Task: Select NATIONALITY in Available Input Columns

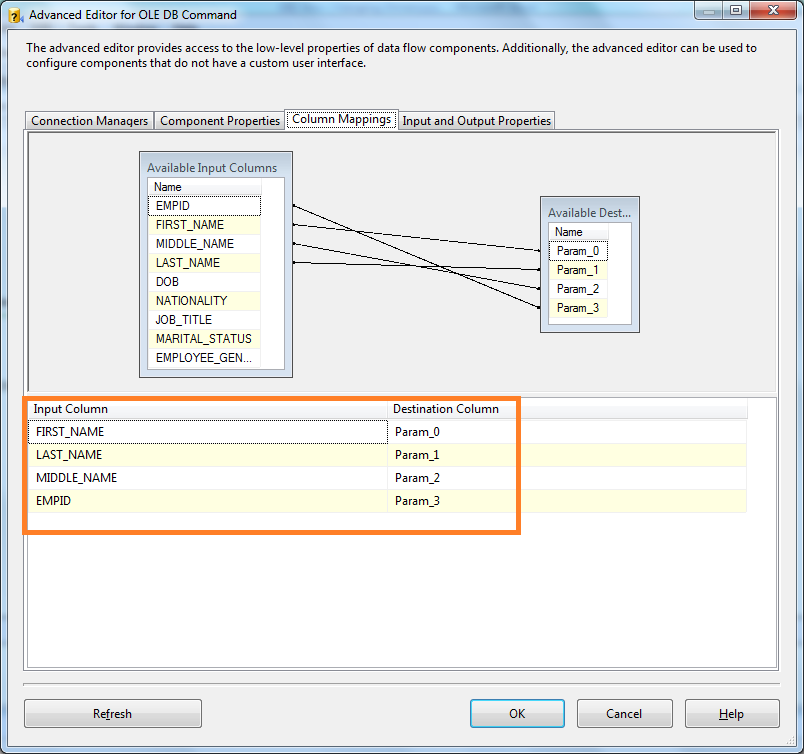Action: 203,301
